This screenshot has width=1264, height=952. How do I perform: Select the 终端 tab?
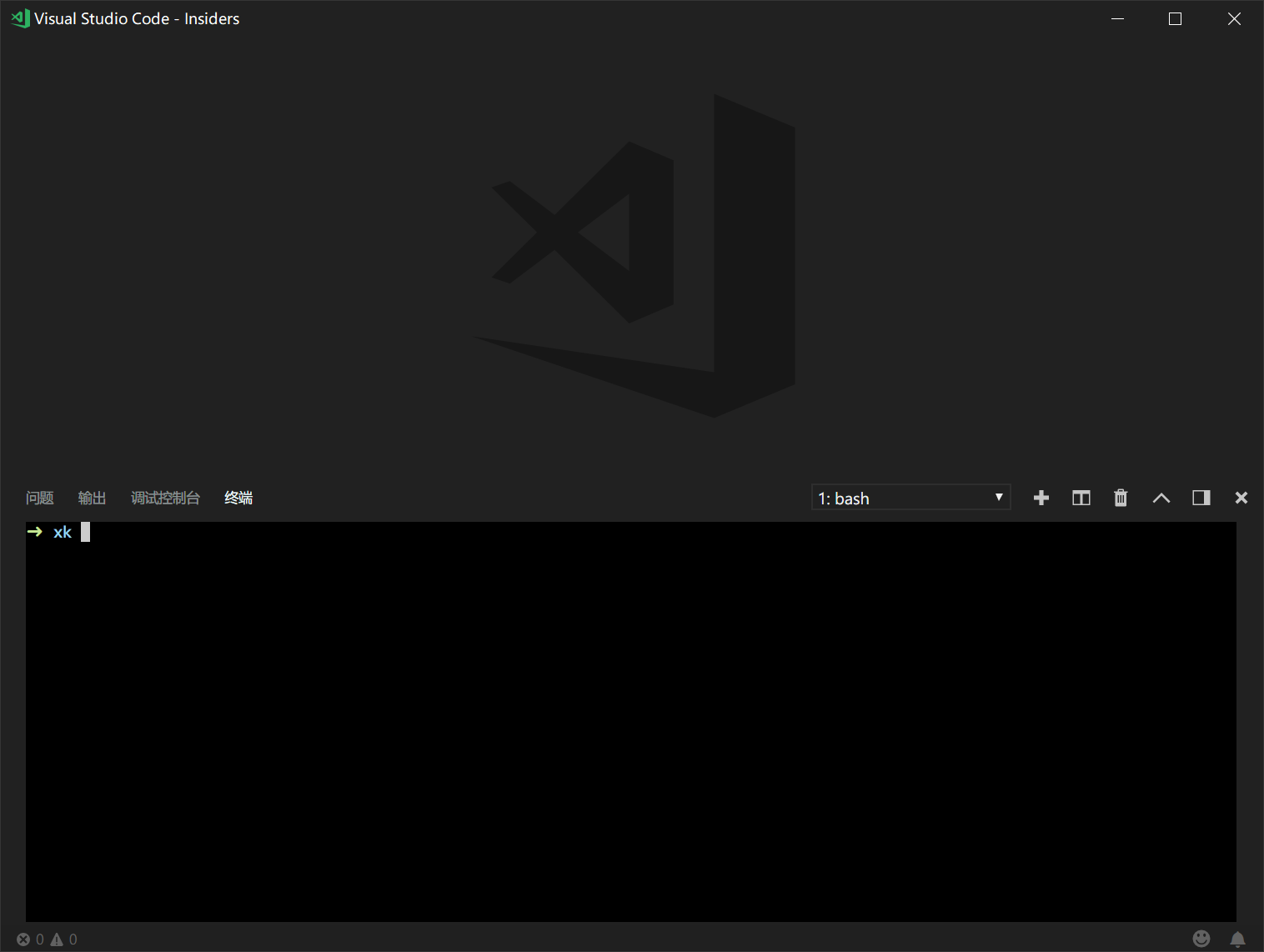pos(238,497)
